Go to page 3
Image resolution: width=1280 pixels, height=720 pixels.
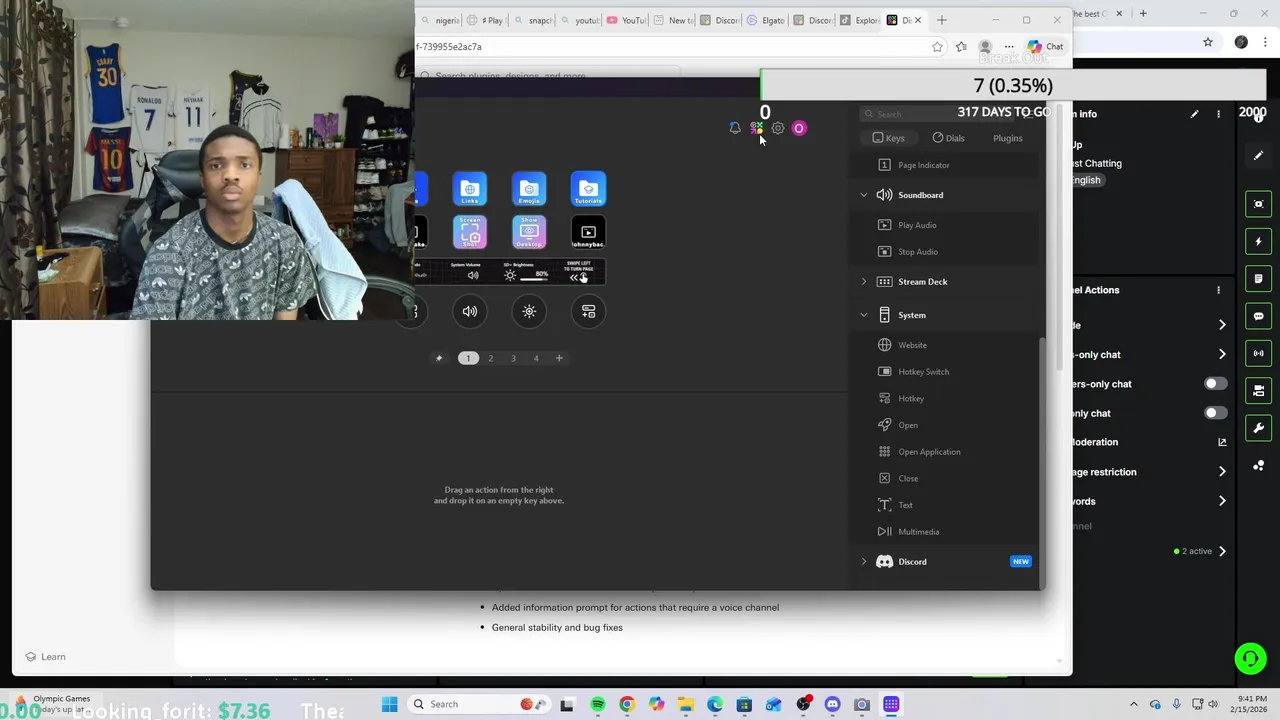tap(513, 358)
